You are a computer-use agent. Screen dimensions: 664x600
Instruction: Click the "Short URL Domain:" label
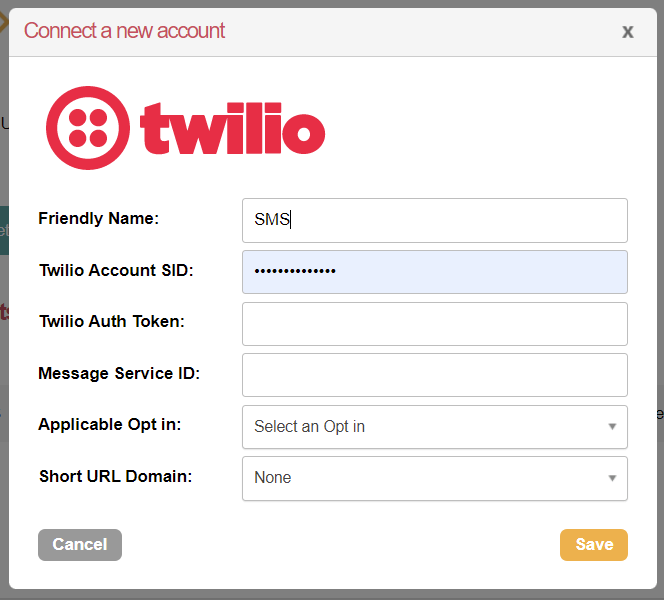click(x=115, y=476)
